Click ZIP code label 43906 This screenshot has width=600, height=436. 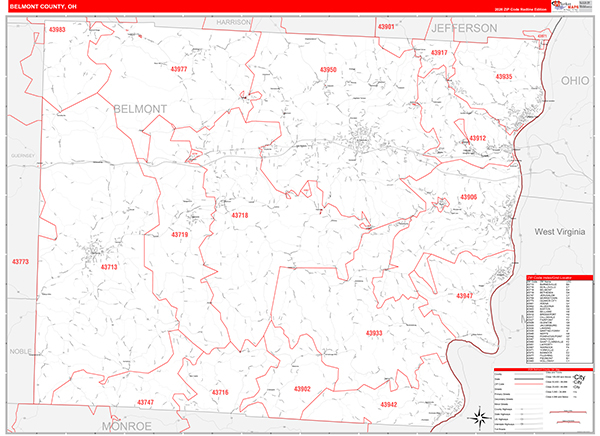click(468, 197)
